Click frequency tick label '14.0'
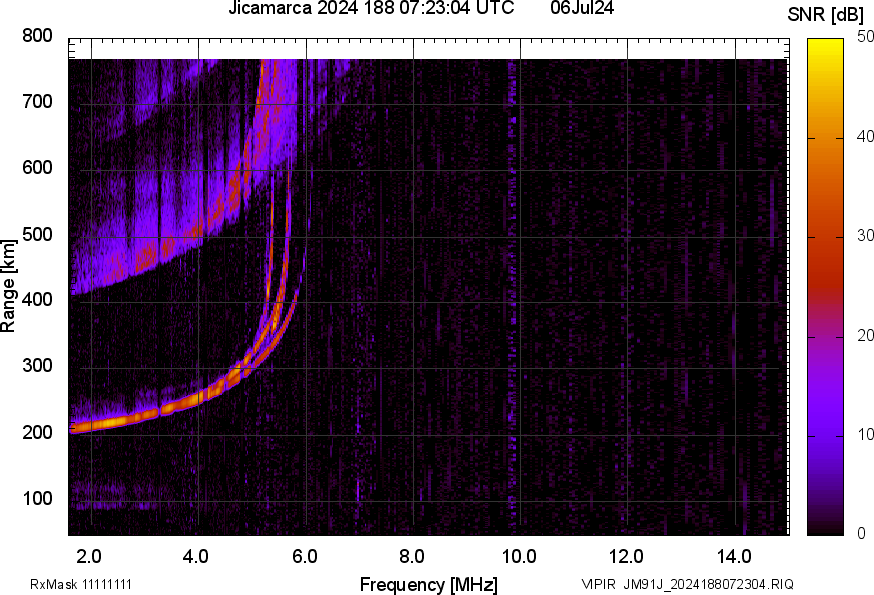Viewport: 874px width, 595px height. (x=734, y=557)
